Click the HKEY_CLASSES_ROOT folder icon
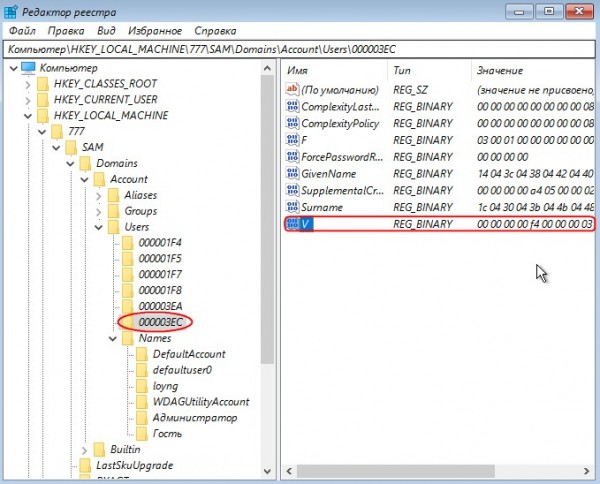 point(42,84)
